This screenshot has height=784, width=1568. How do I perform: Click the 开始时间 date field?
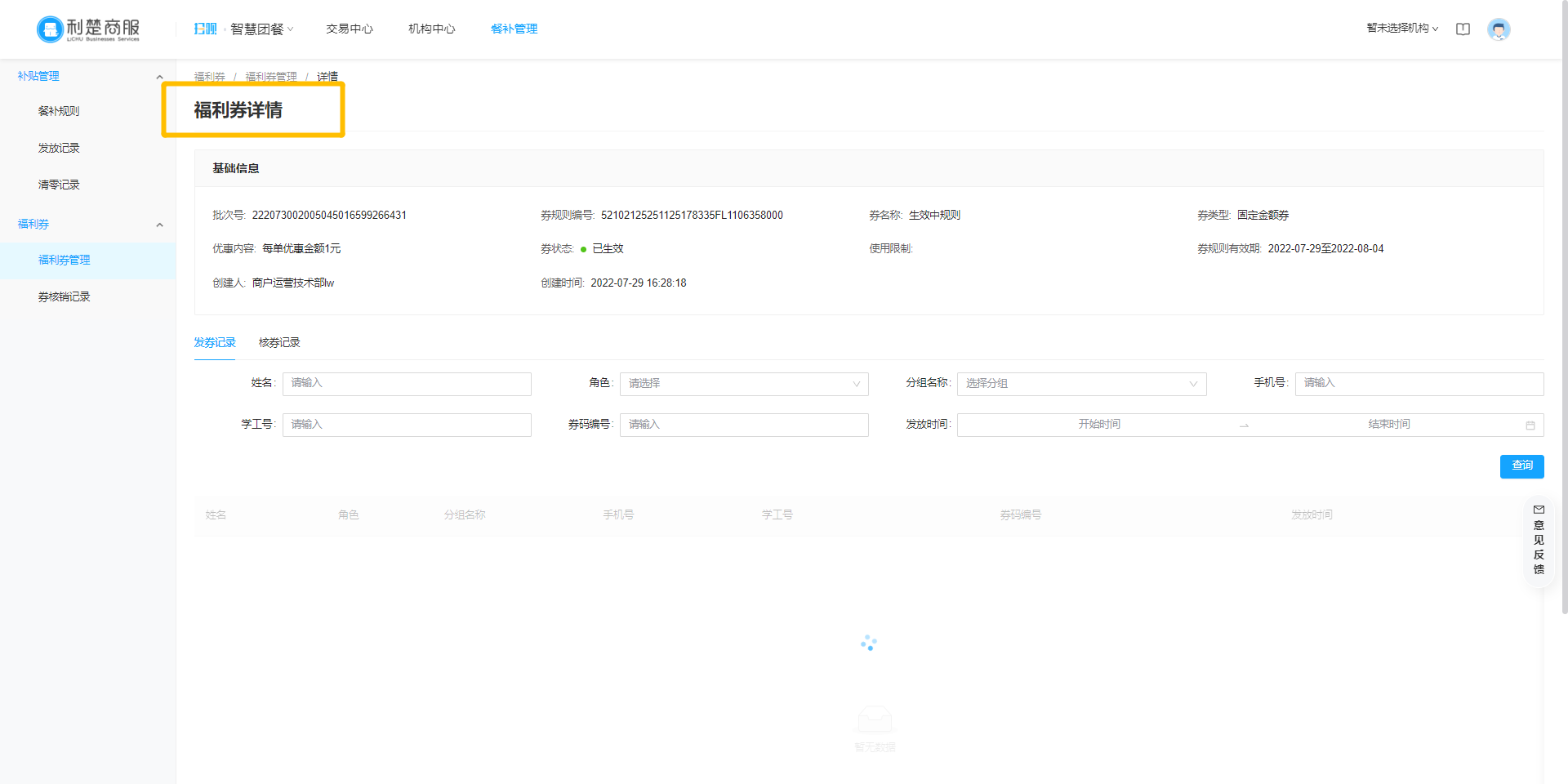coord(1098,425)
